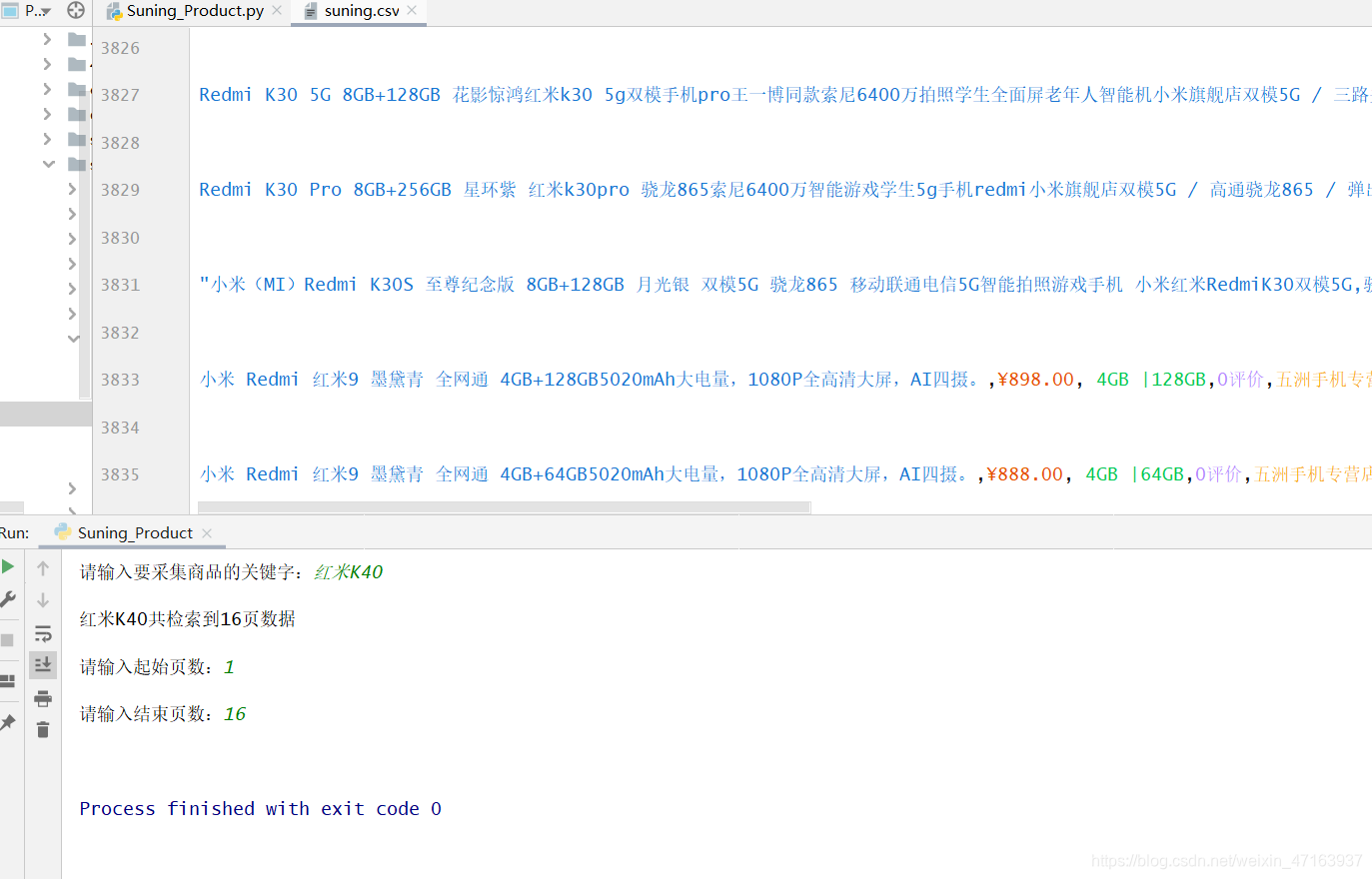Click the up arrow in the console toolbar

coord(43,568)
